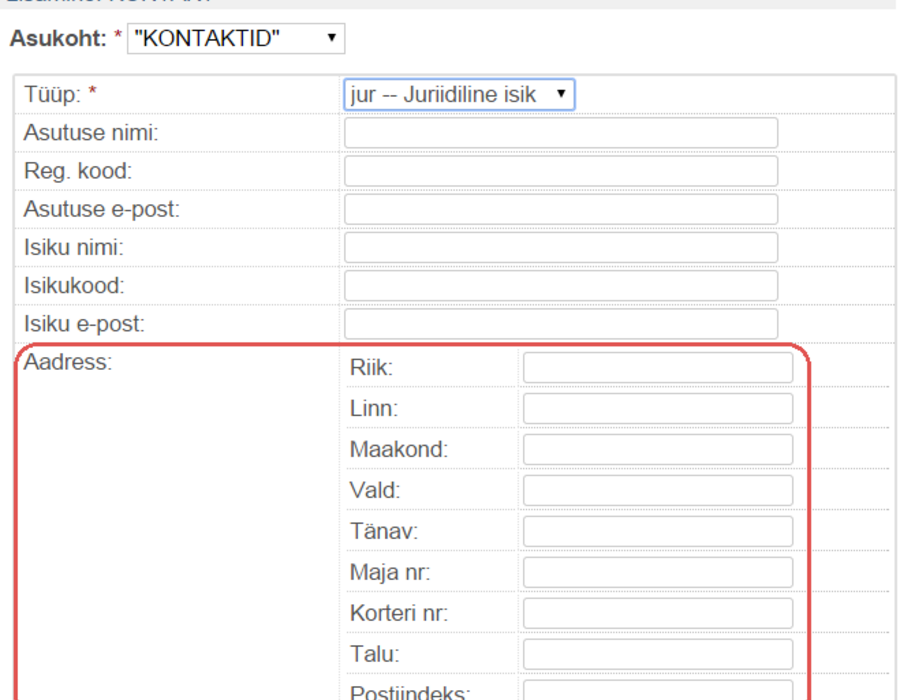Click the 'Reg. kood:' label
Screen dimensions: 900x700
coord(78,171)
